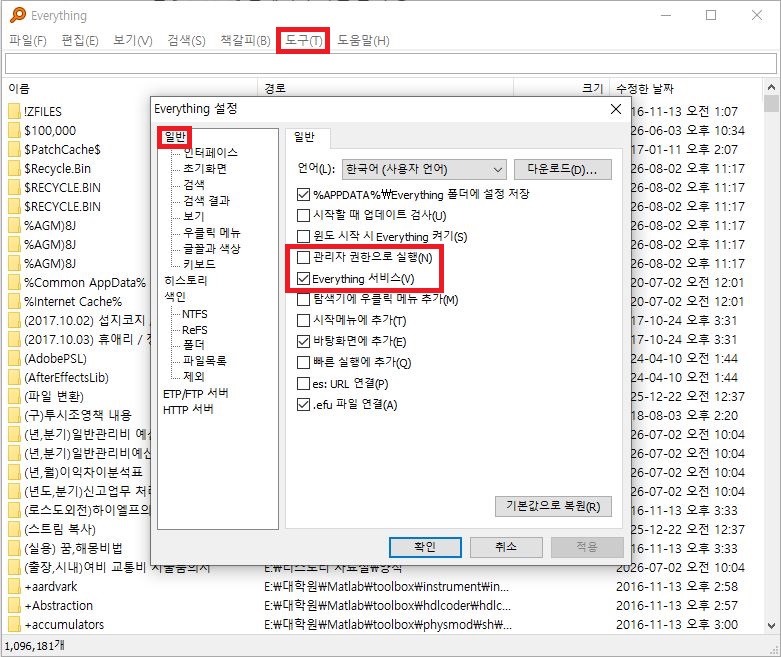Click folder icon beside $Recycle.Bin

(14, 168)
